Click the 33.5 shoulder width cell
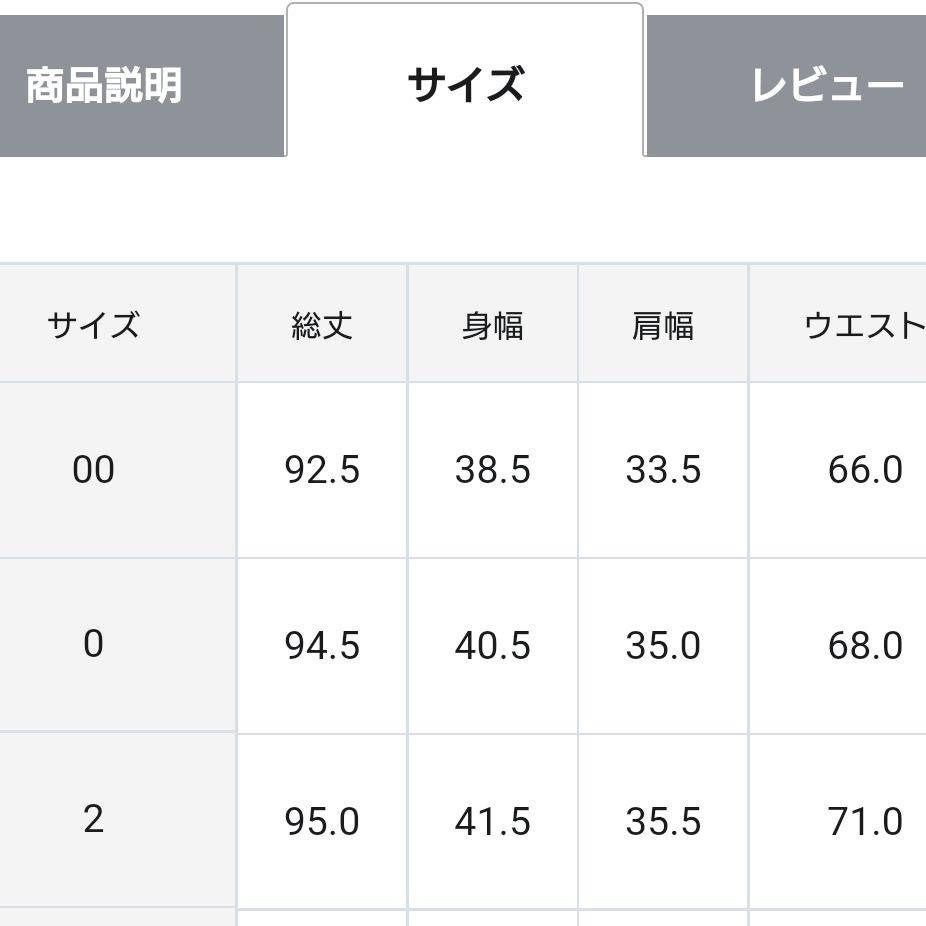The height and width of the screenshot is (926, 926). click(663, 470)
